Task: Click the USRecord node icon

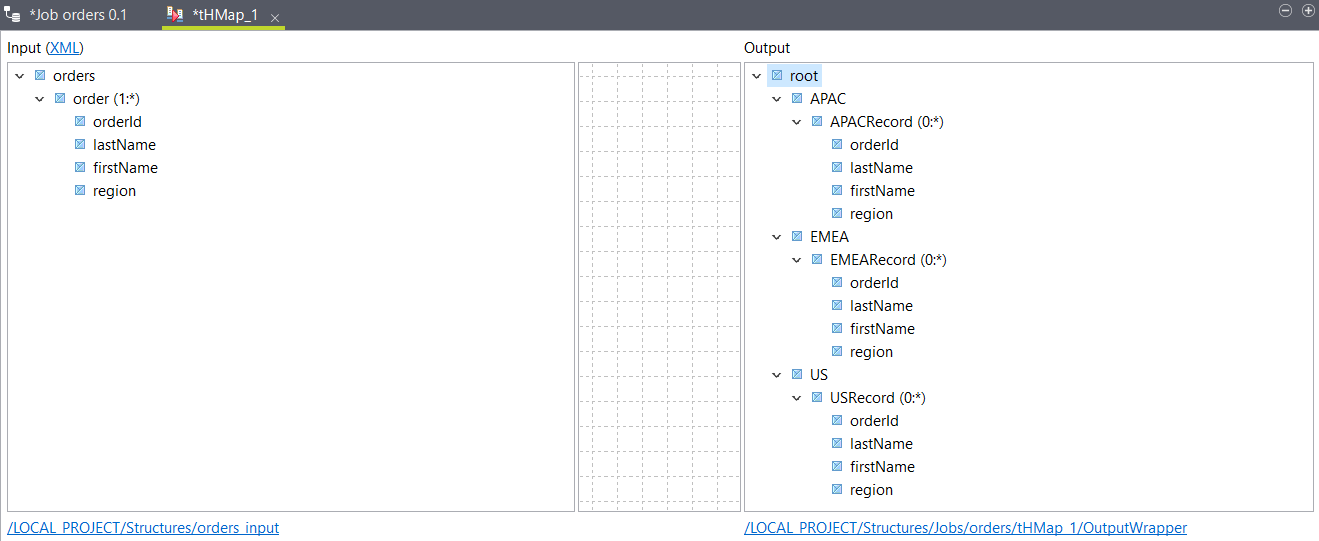Action: (x=817, y=398)
